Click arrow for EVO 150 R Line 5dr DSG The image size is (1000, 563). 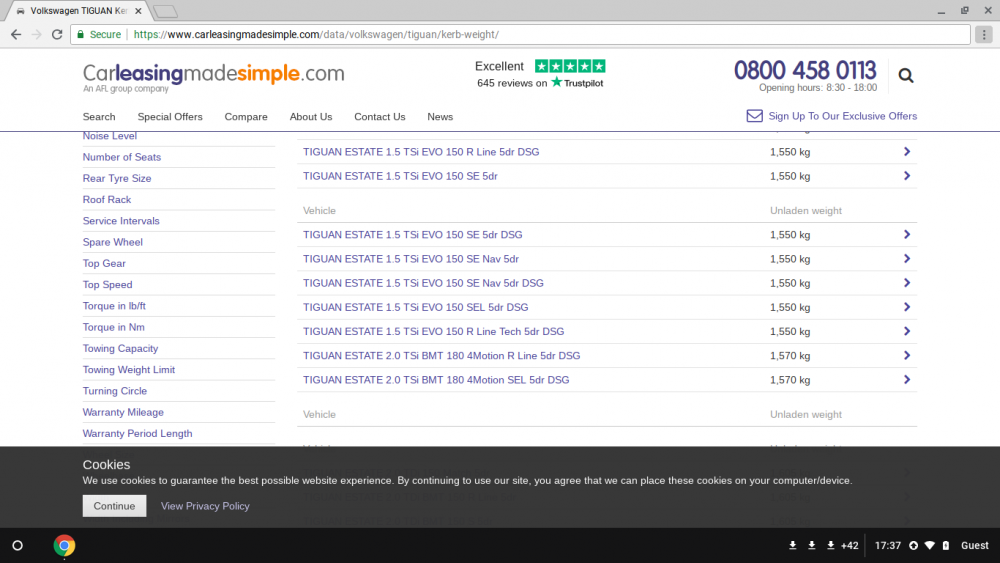pyautogui.click(x=906, y=152)
